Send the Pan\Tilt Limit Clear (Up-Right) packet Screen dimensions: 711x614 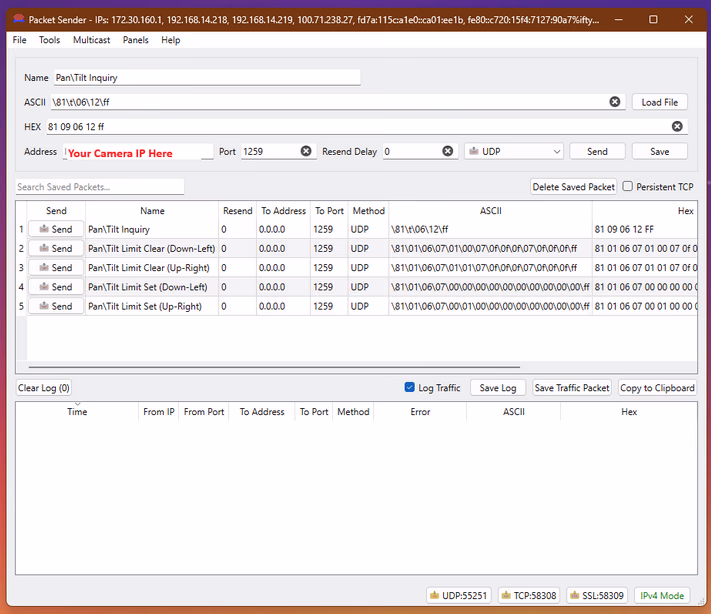tap(56, 268)
